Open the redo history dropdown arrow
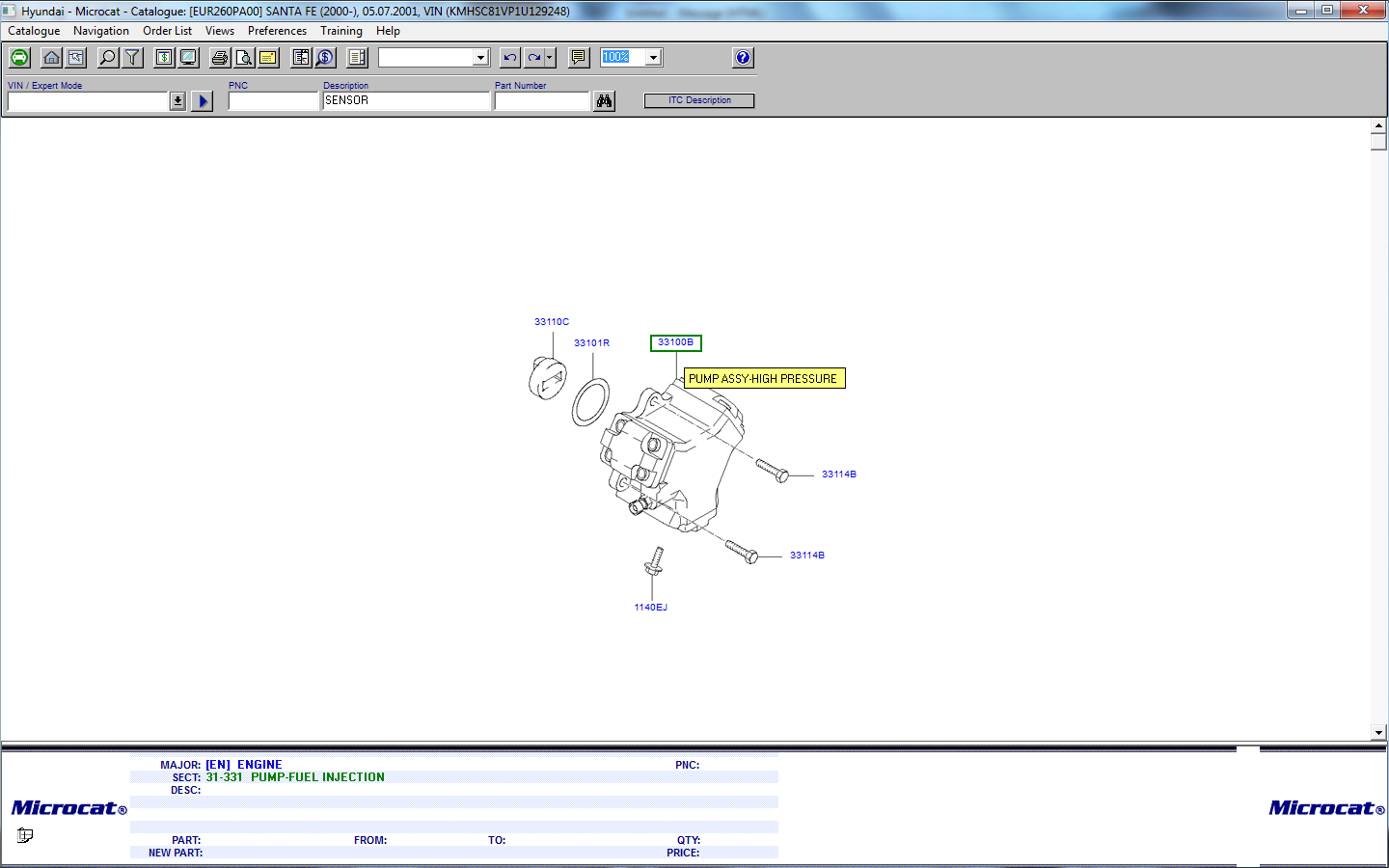The width and height of the screenshot is (1389, 868). pos(550,58)
